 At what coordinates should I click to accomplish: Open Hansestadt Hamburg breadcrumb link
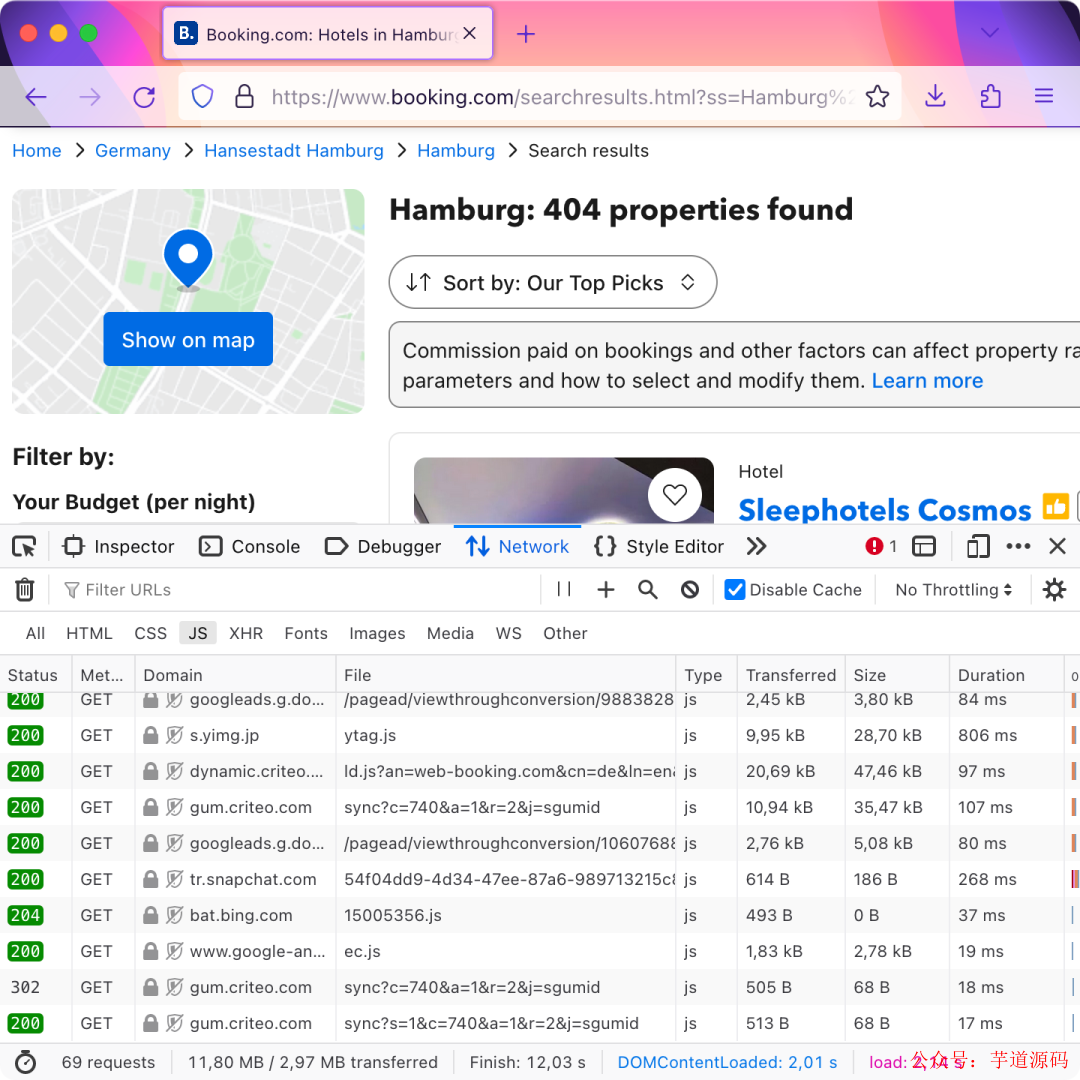(x=294, y=151)
